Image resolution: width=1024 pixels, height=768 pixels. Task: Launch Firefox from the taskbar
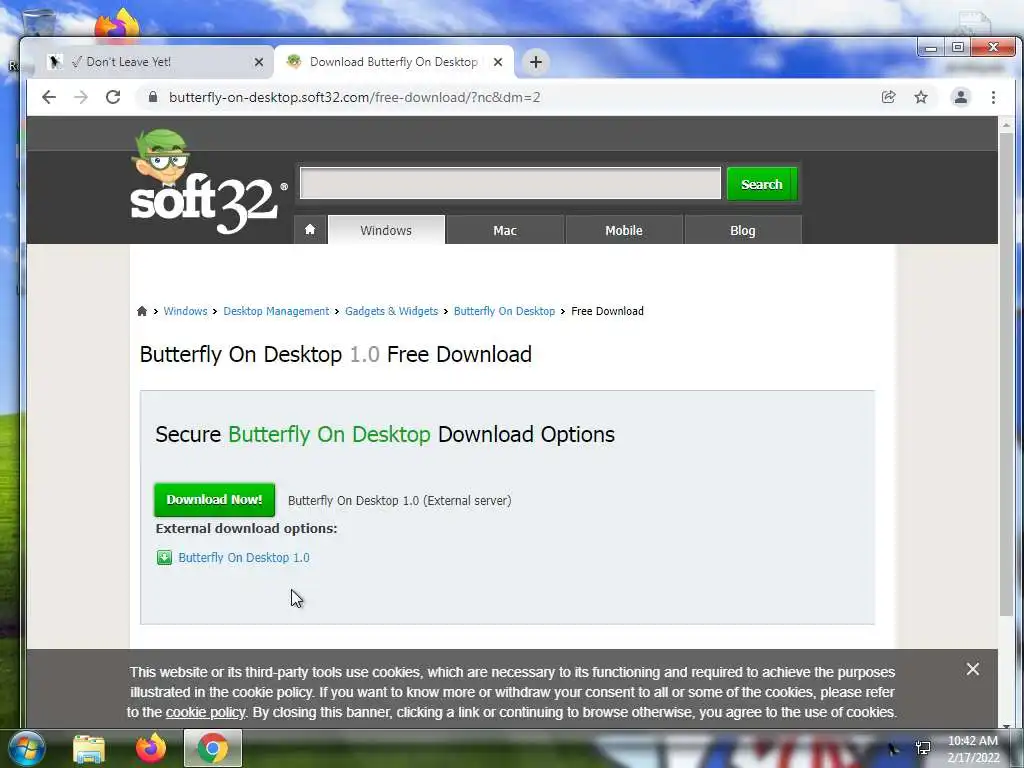(x=151, y=748)
